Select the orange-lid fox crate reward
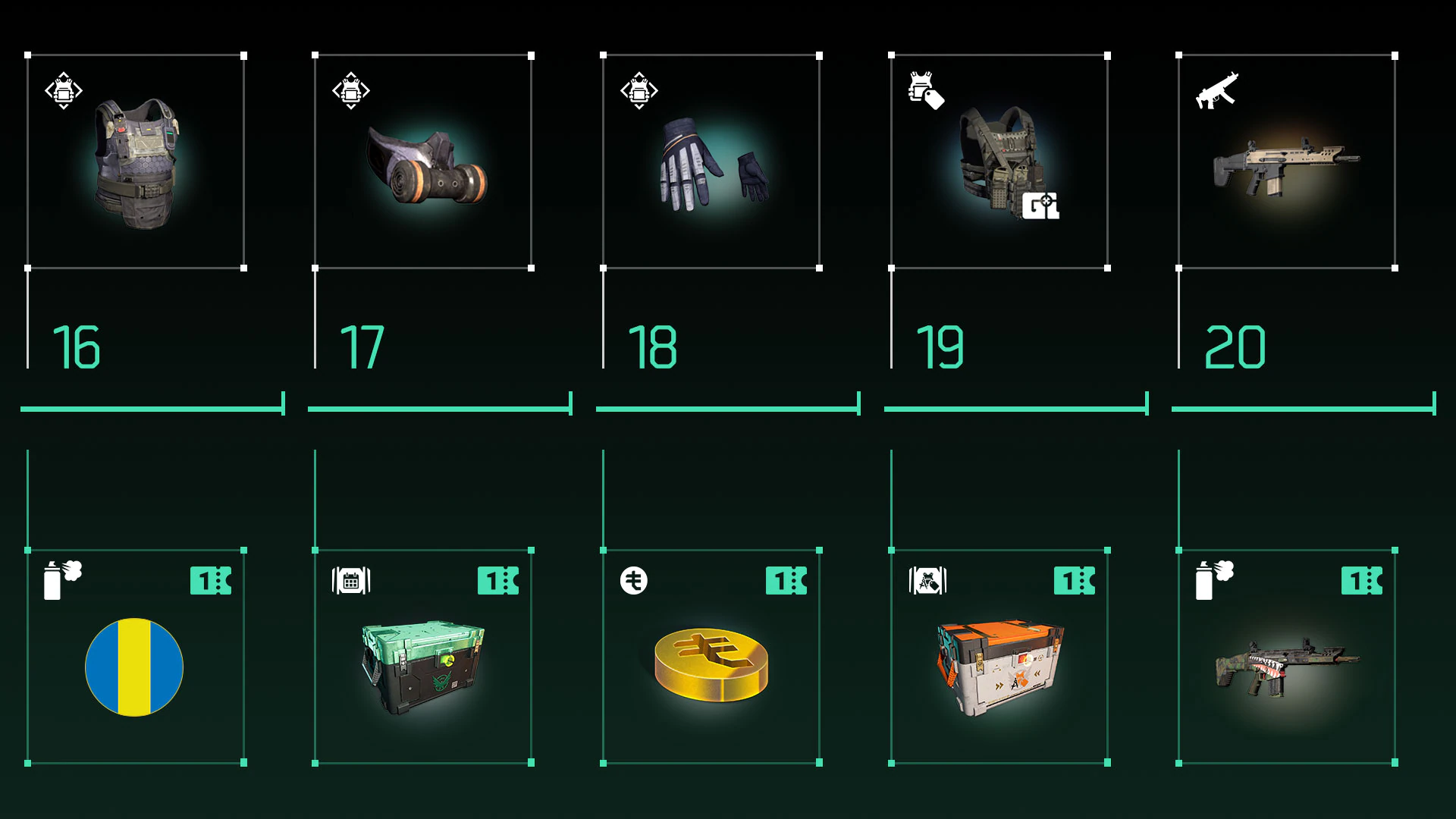The image size is (1456, 819). pos(999,669)
